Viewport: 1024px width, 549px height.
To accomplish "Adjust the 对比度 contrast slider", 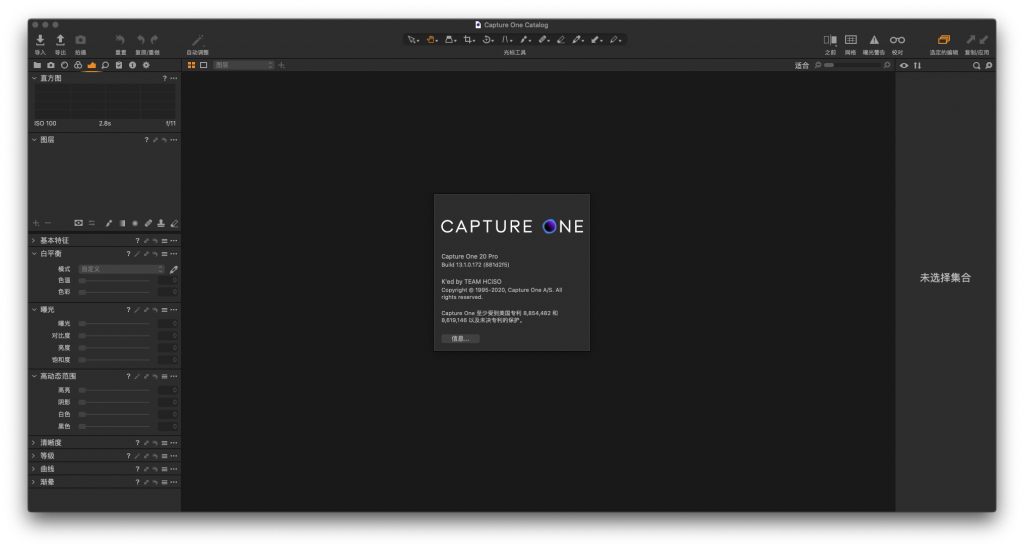I will click(115, 336).
